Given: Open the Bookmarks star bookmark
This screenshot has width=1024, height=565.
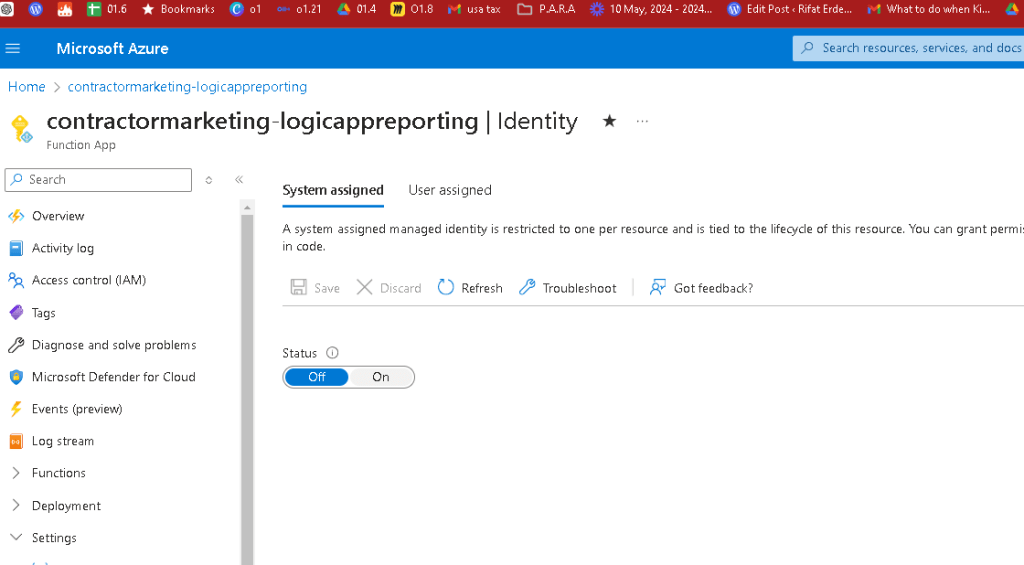Looking at the screenshot, I should [178, 9].
